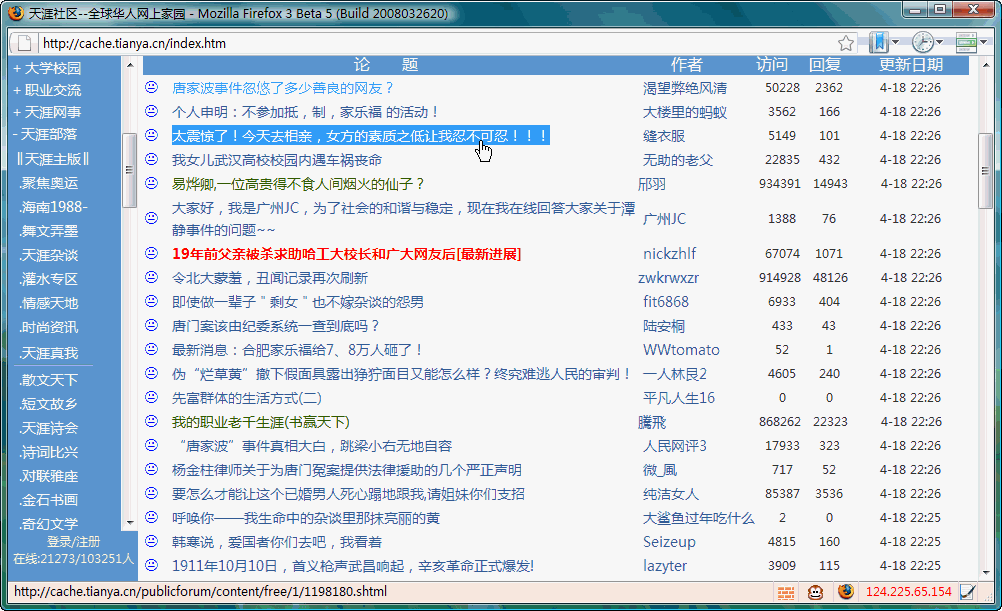The height and width of the screenshot is (611, 1002).
Task: Open the History dropdown arrow
Action: coord(940,42)
